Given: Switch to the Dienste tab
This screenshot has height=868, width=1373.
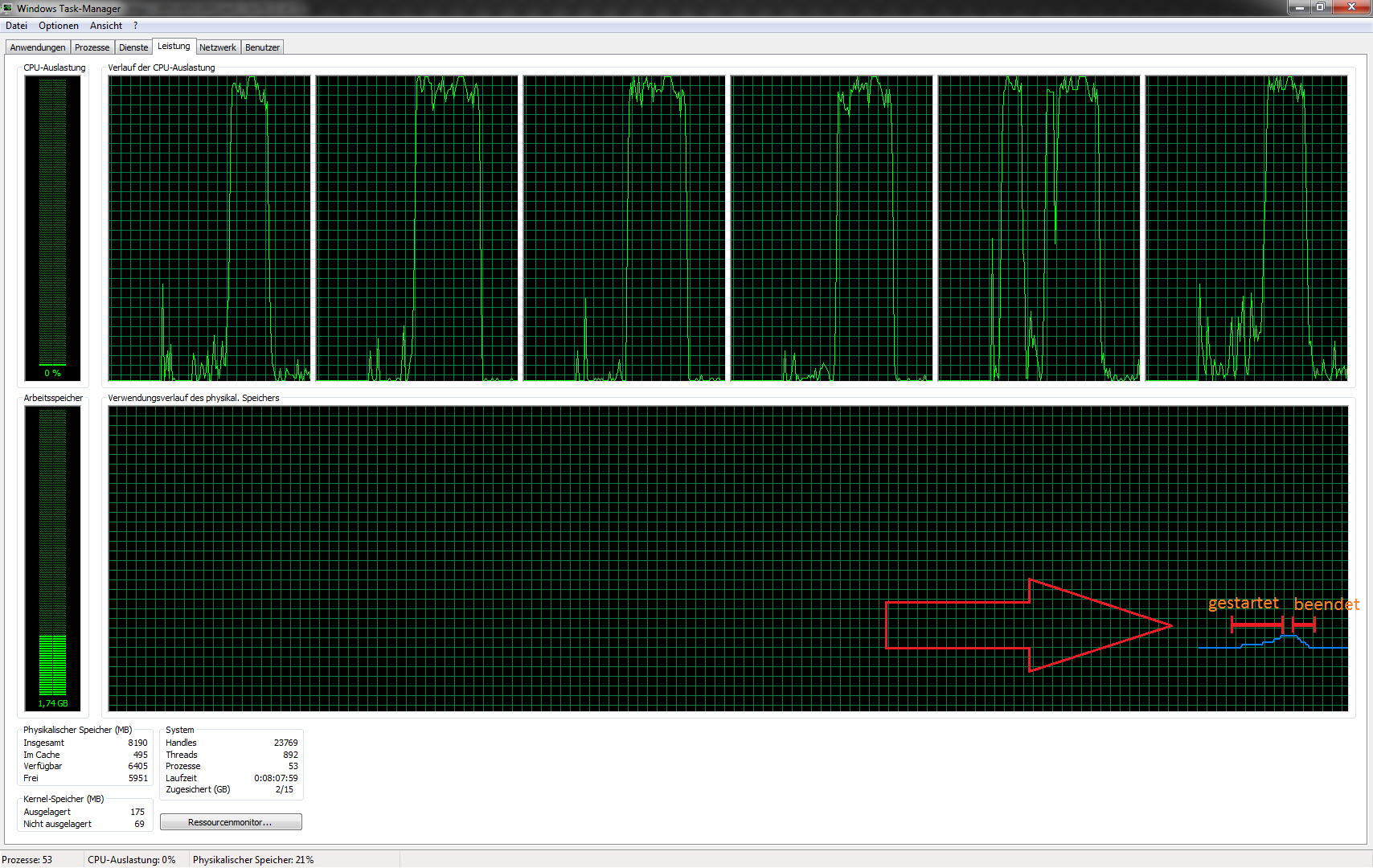Looking at the screenshot, I should [x=133, y=47].
